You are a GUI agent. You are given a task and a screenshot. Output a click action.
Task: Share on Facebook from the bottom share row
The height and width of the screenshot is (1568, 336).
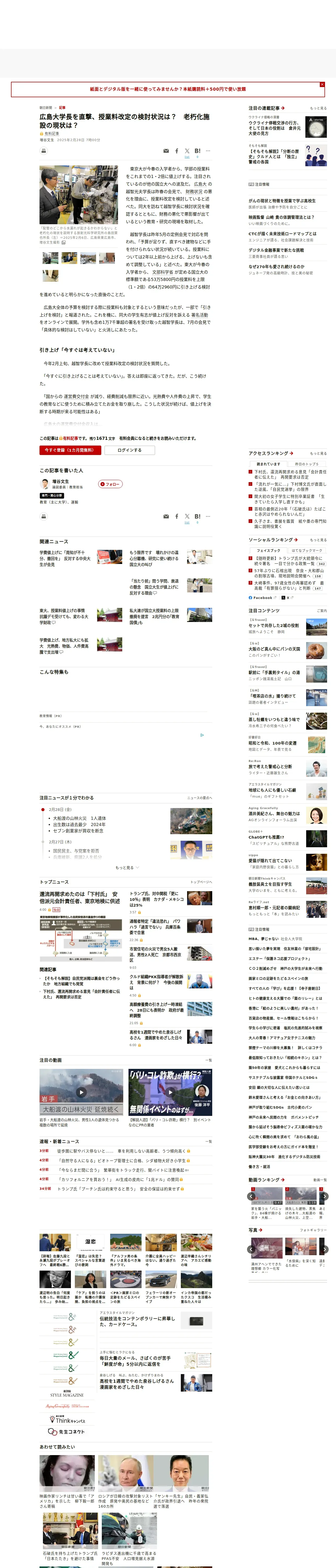click(x=177, y=516)
